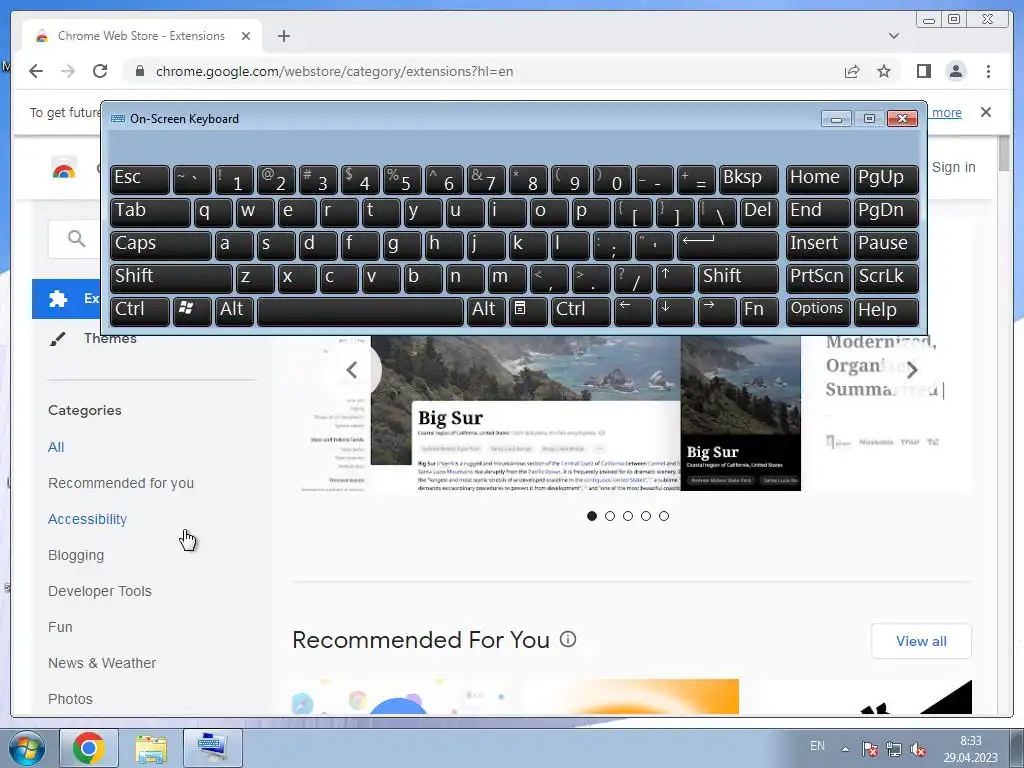Open the Chrome profile avatar menu
The image size is (1024, 768).
[955, 71]
